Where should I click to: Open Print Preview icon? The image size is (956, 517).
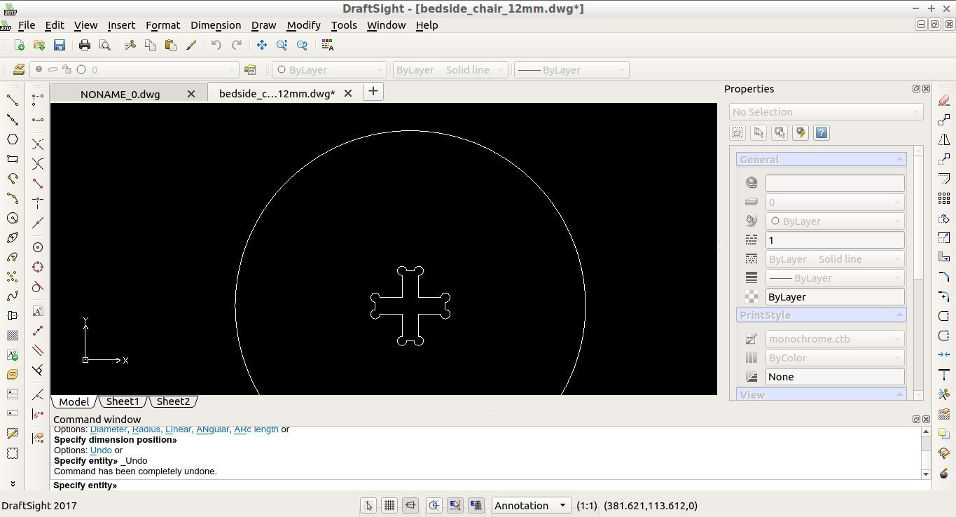[x=105, y=45]
